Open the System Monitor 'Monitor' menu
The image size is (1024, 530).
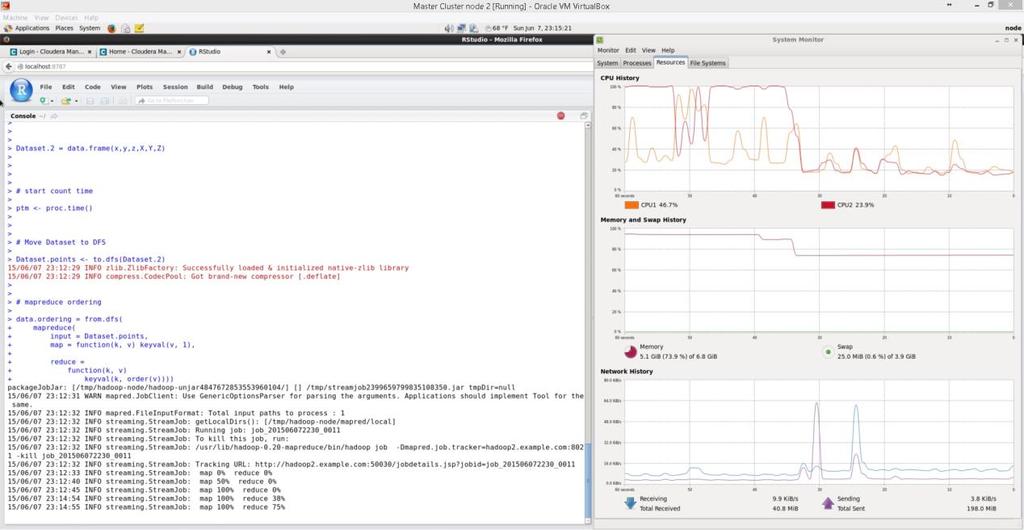point(608,50)
